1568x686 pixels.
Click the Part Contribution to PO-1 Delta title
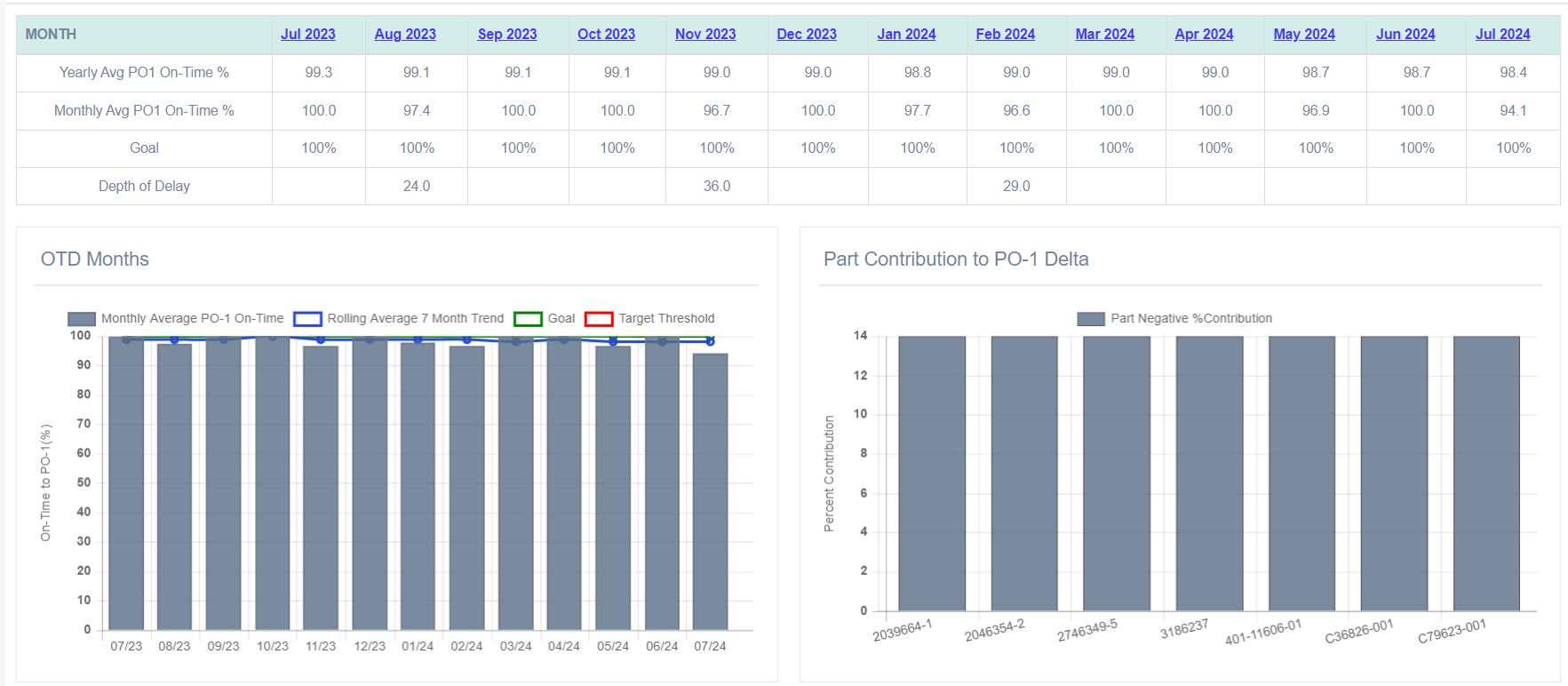[957, 259]
